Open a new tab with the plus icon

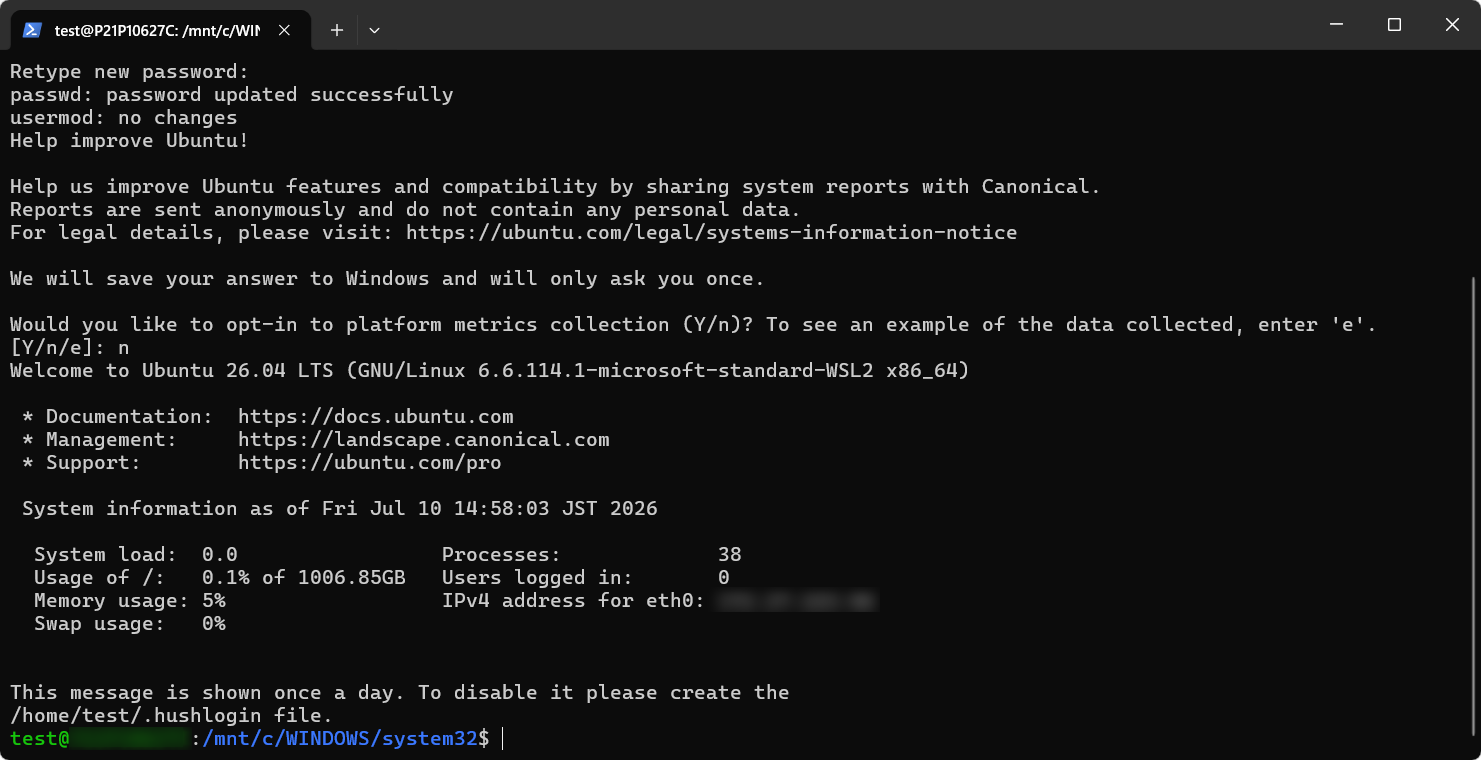point(337,30)
